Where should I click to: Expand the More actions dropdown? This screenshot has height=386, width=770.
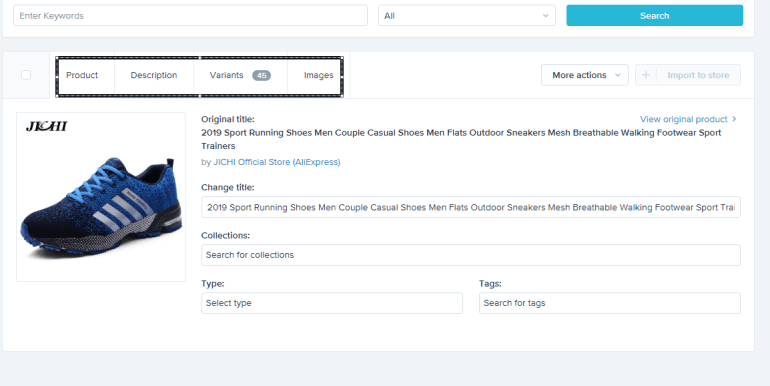[584, 75]
